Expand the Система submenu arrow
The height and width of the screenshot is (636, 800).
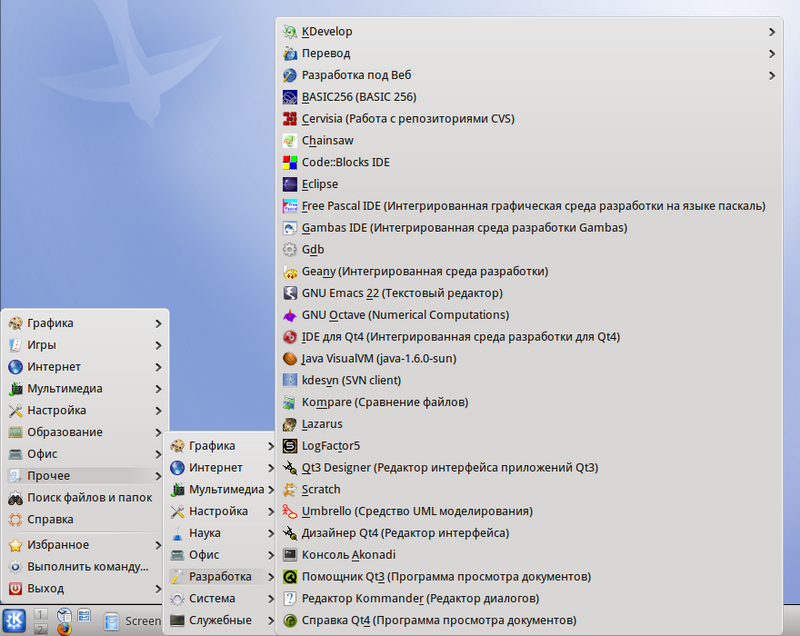pos(271,599)
